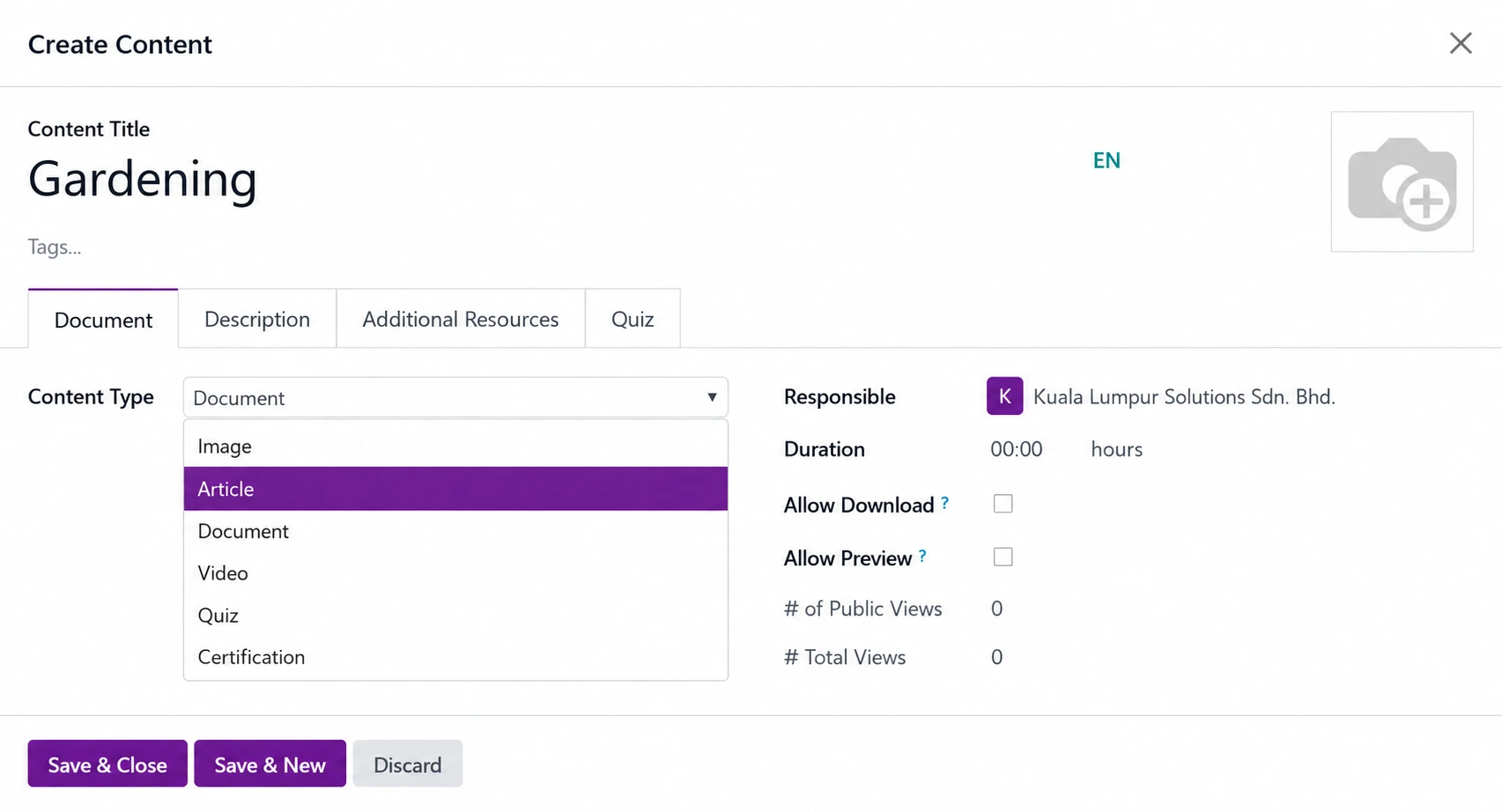The height and width of the screenshot is (812, 1502).
Task: Switch to the Document tab
Action: click(103, 319)
